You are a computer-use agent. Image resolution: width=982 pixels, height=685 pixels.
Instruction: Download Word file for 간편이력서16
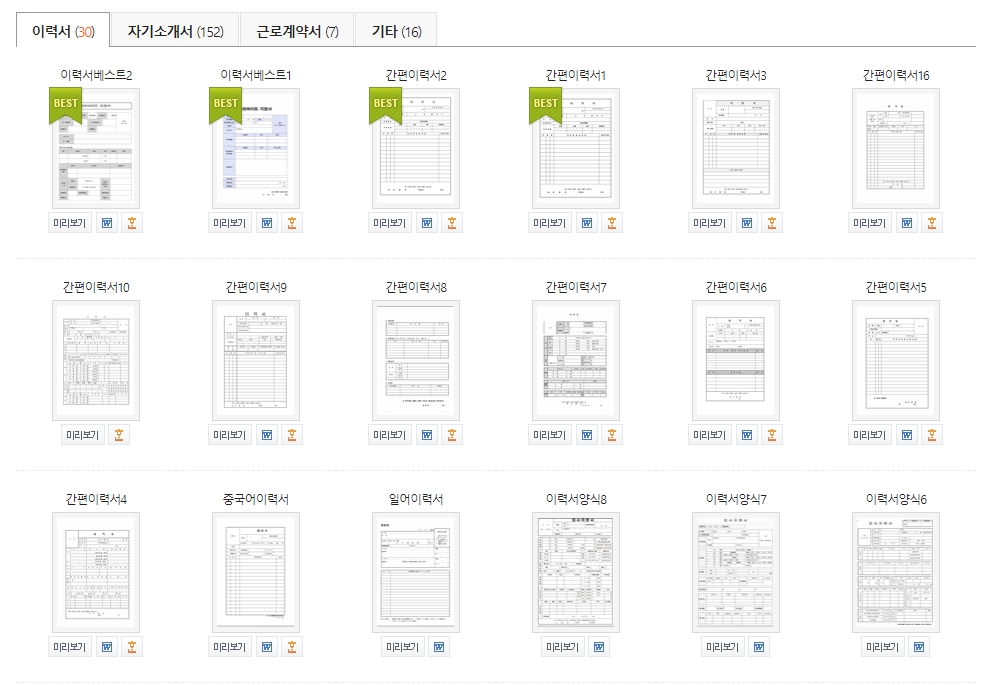pyautogui.click(x=907, y=223)
